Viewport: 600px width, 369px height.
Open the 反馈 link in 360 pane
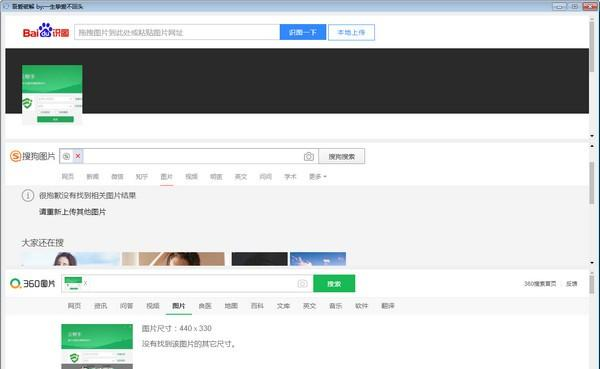[571, 284]
